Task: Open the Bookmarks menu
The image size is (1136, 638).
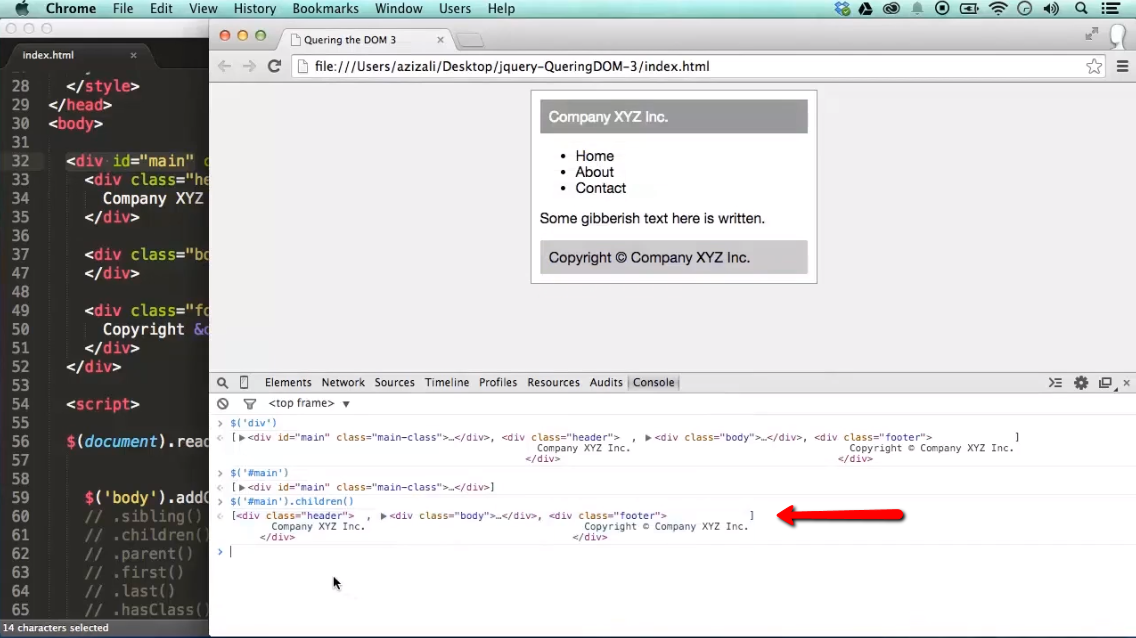Action: [x=325, y=9]
